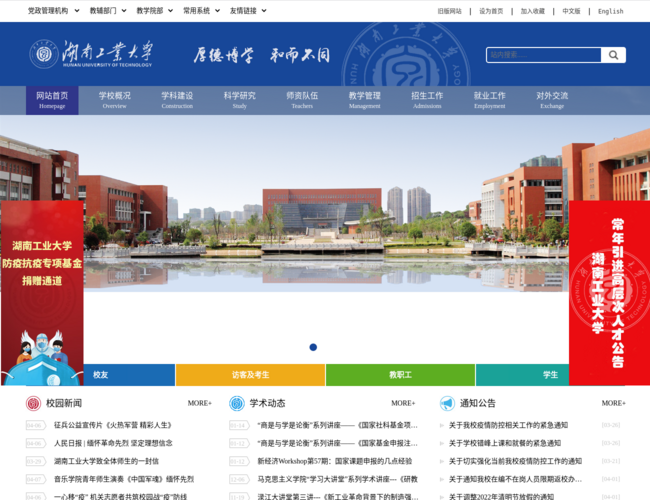Open 就业工作 Employment menu
650x500 pixels.
pos(490,100)
